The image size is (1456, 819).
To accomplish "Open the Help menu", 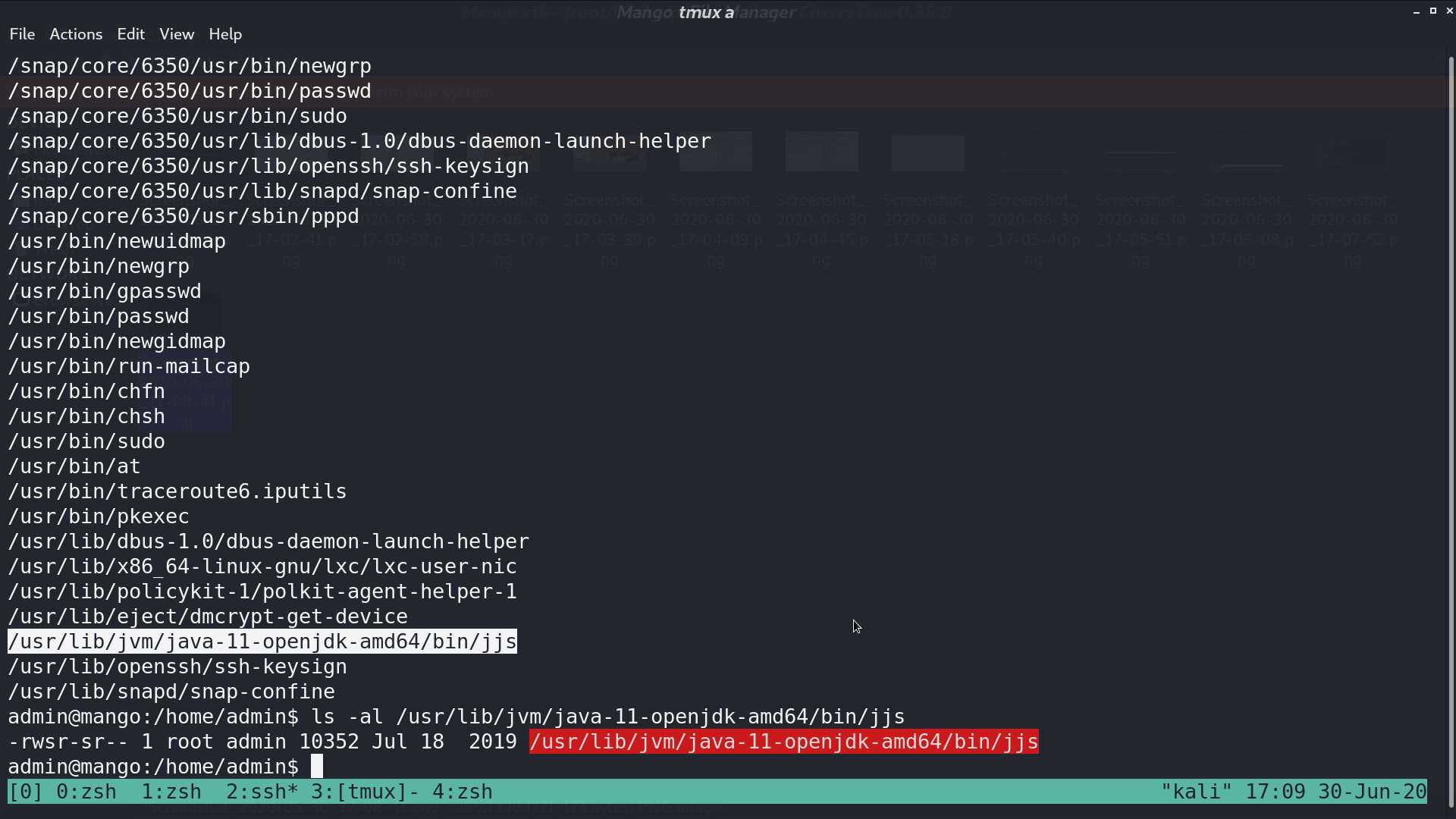I will pos(225,34).
